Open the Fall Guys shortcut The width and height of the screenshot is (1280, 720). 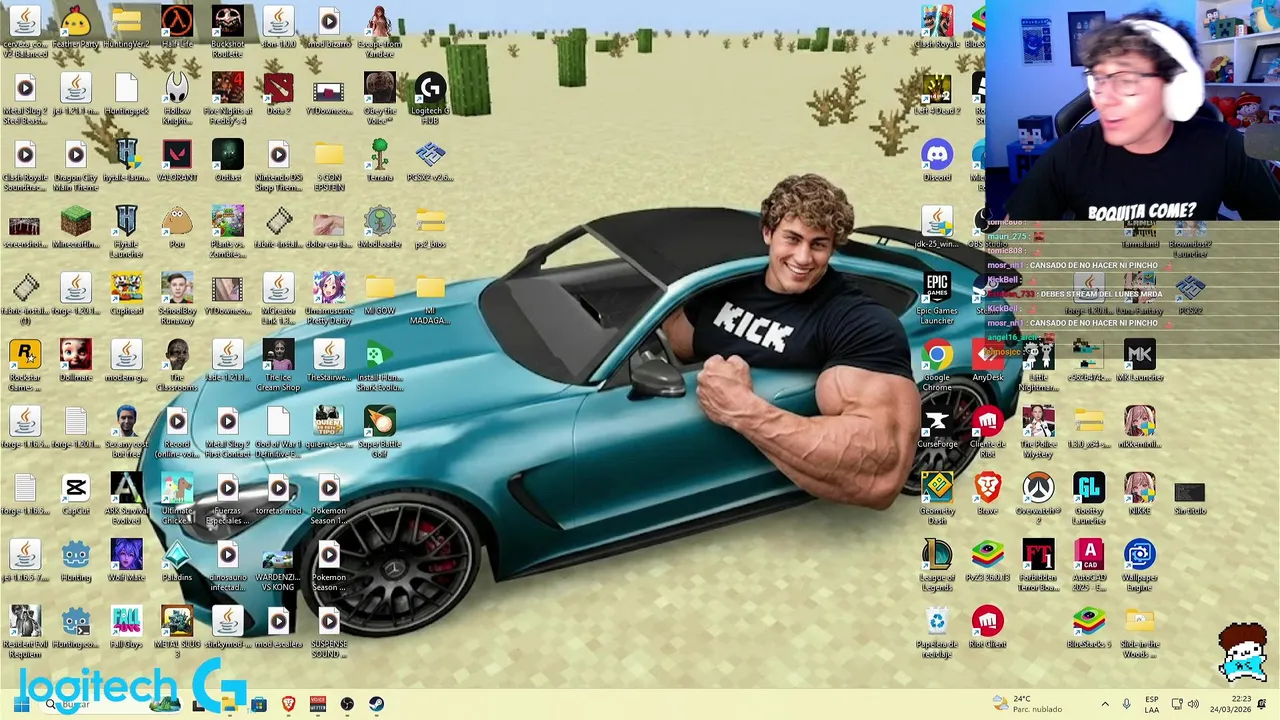click(126, 627)
